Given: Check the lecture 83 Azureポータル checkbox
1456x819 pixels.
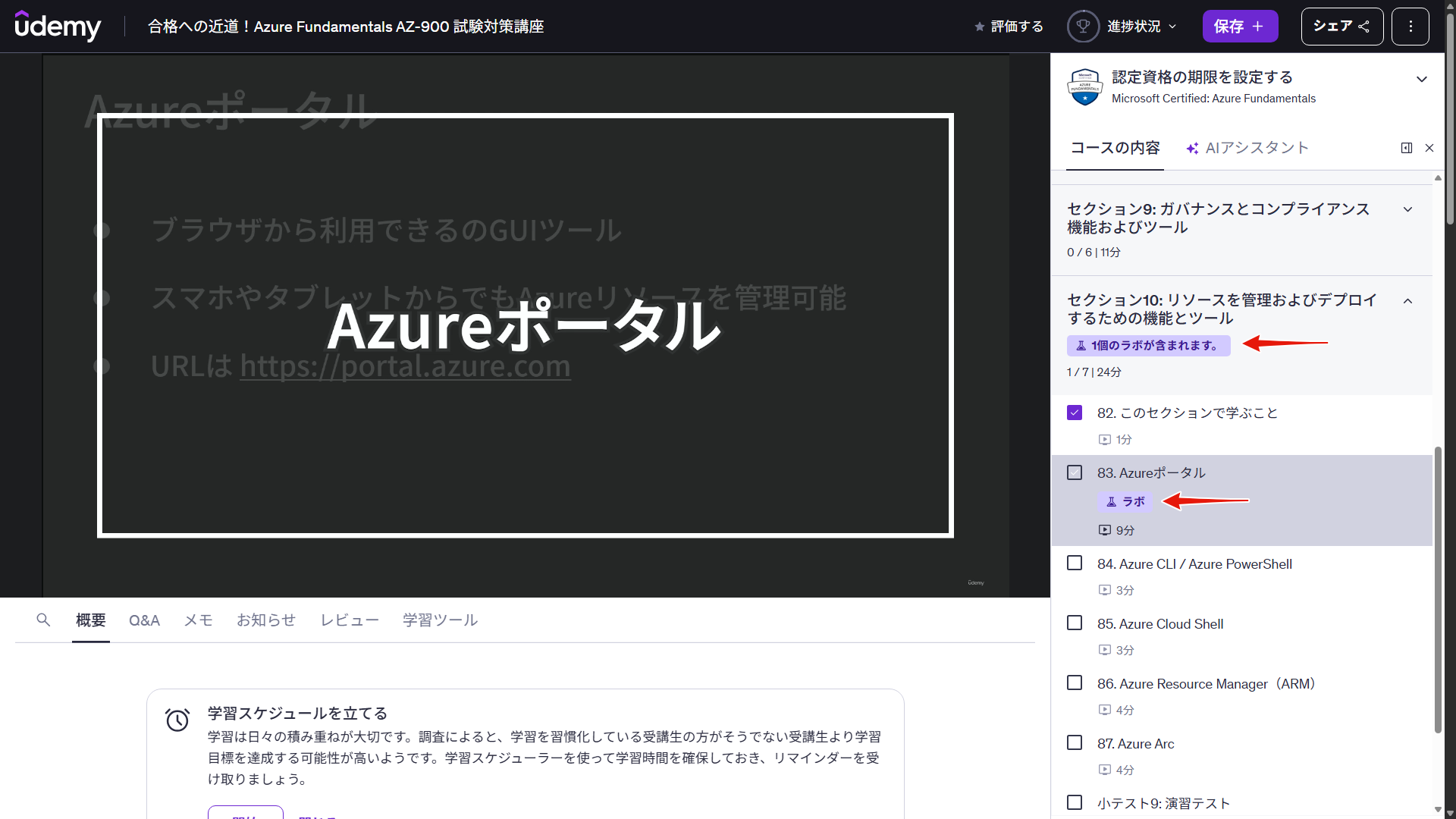Looking at the screenshot, I should [x=1075, y=472].
